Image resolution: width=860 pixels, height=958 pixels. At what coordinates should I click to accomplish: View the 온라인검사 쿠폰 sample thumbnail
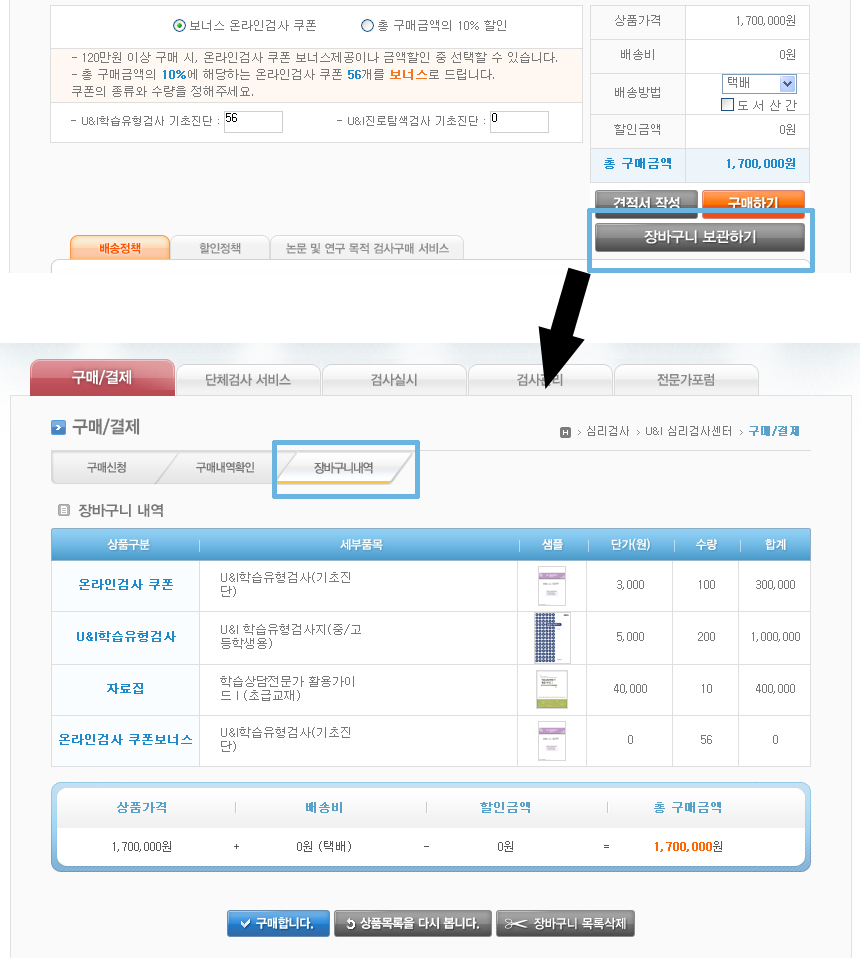tap(551, 586)
